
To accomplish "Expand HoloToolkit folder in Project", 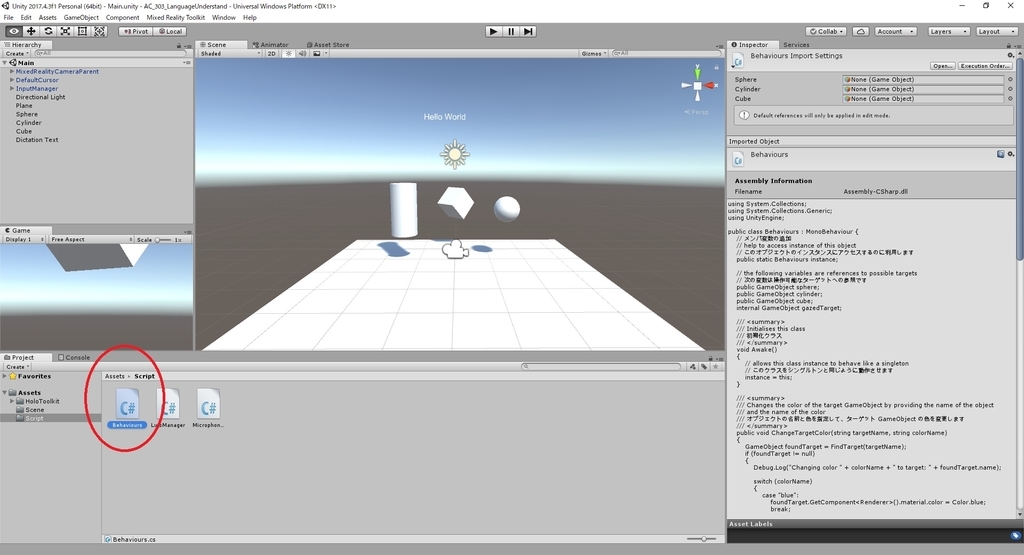I will [x=12, y=402].
